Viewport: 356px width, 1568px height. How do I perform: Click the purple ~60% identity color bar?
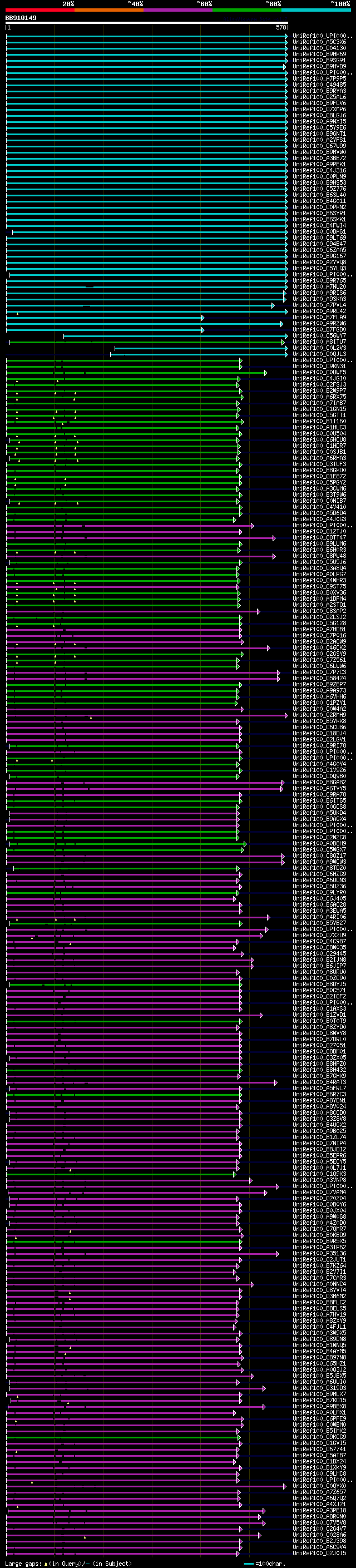click(179, 10)
